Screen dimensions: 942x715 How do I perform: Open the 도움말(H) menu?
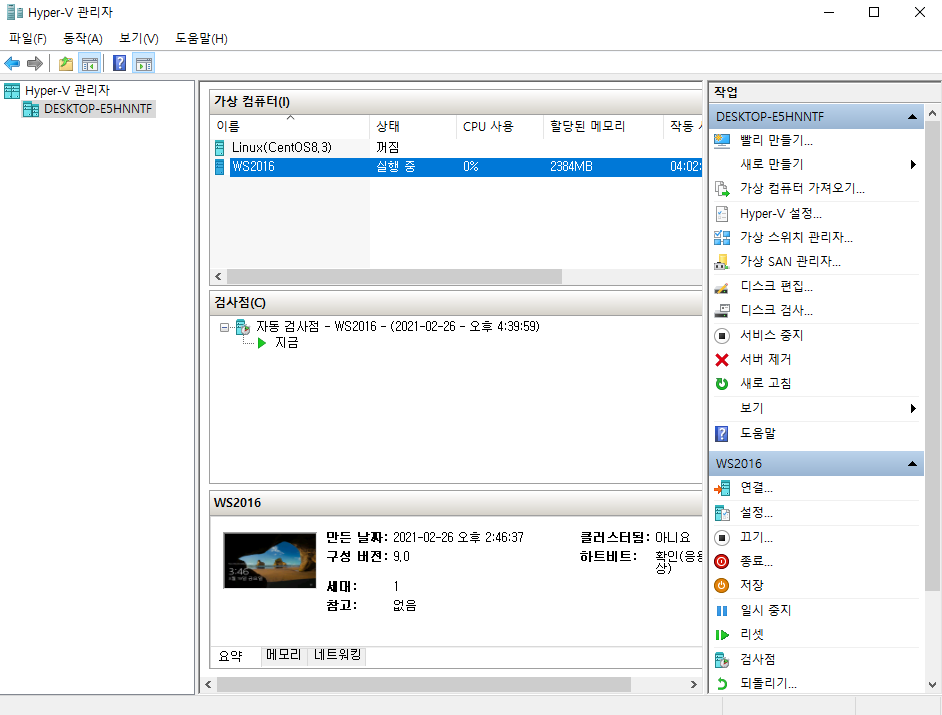(x=201, y=38)
